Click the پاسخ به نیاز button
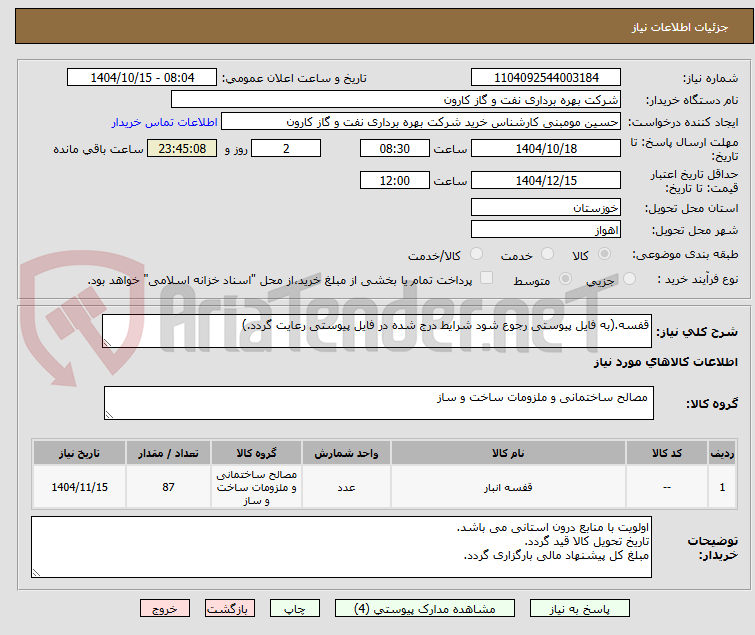The image size is (755, 635). tap(579, 609)
